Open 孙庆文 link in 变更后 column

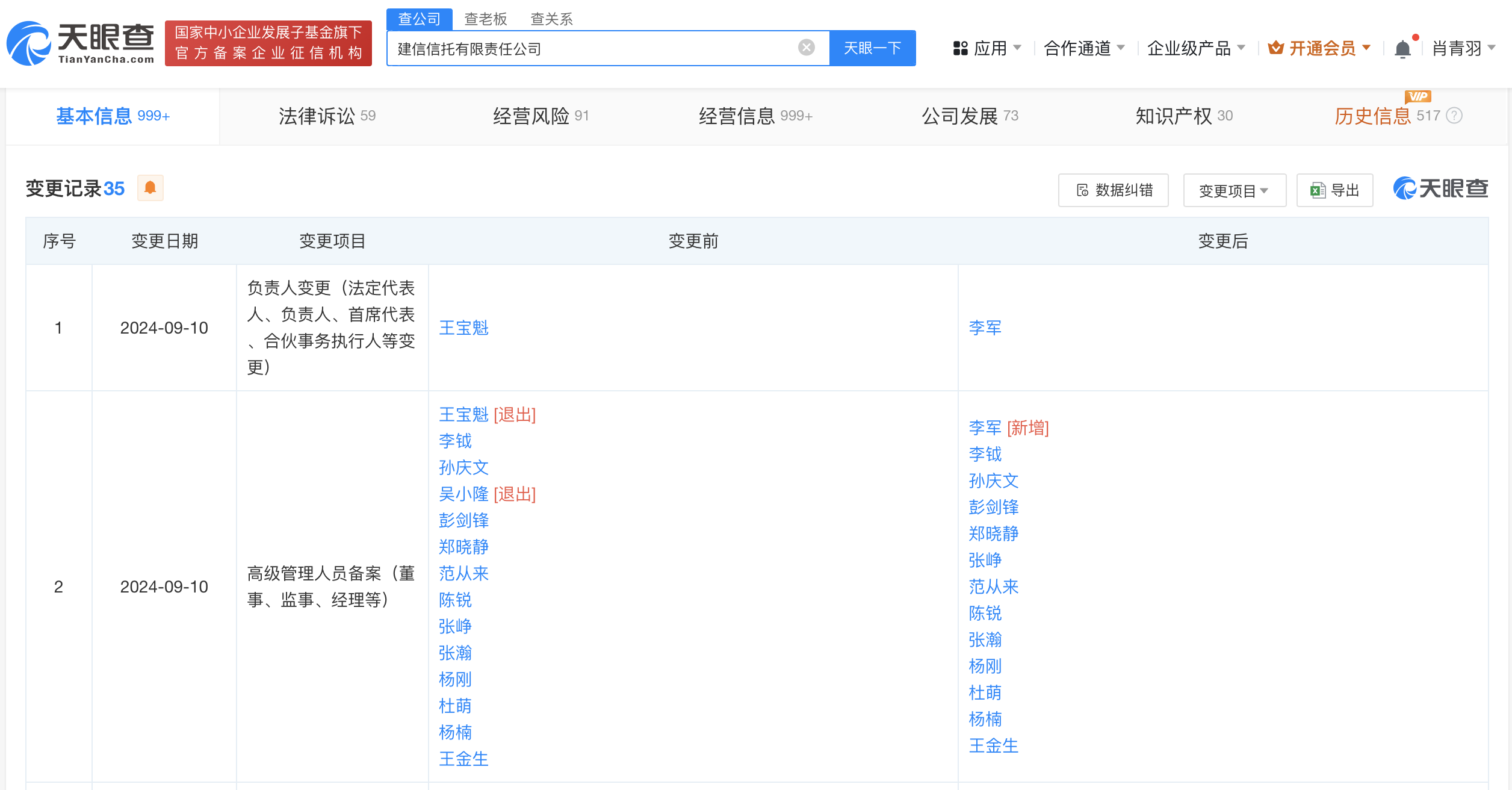coord(993,481)
